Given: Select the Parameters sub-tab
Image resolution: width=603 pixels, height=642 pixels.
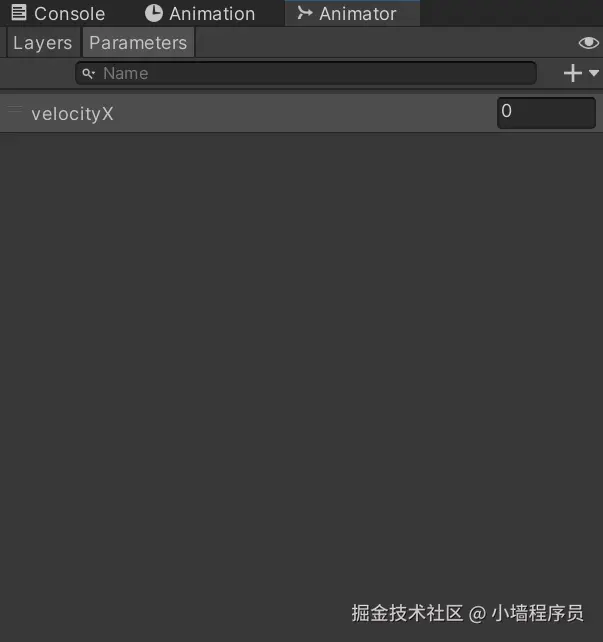Looking at the screenshot, I should pyautogui.click(x=138, y=43).
